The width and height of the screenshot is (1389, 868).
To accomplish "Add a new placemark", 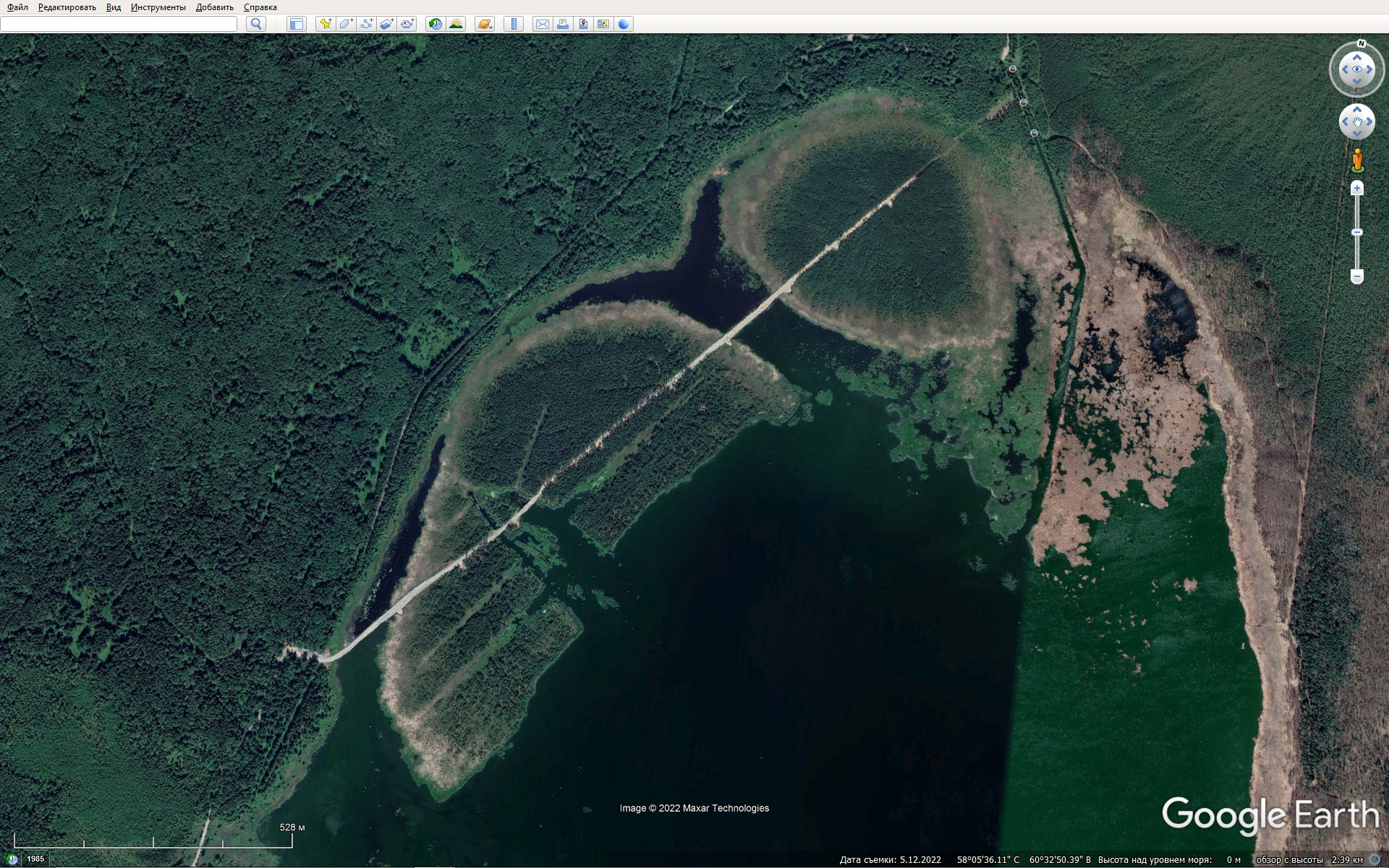I will coord(326,24).
